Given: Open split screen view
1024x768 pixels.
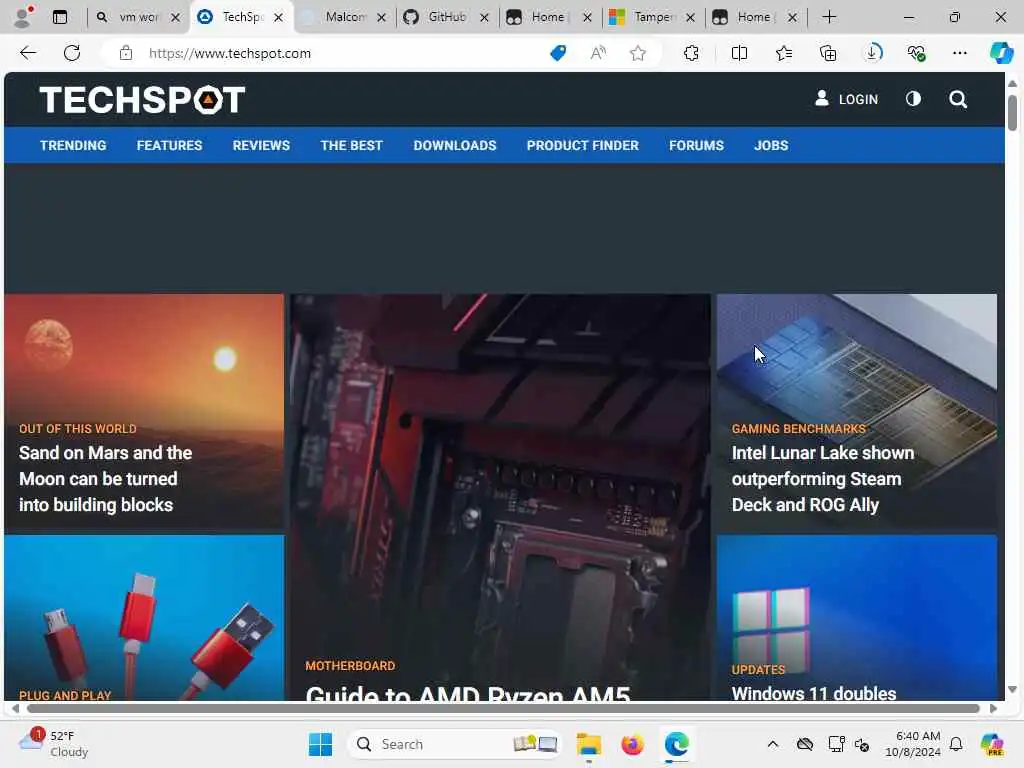Looking at the screenshot, I should [739, 53].
